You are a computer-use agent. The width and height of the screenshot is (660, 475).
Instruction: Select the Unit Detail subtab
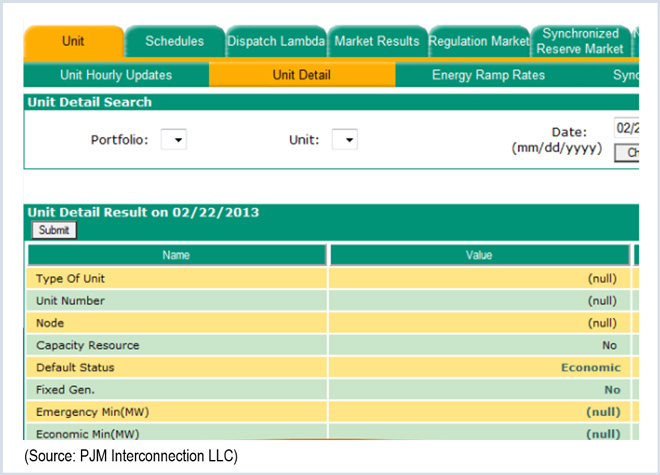tap(301, 75)
